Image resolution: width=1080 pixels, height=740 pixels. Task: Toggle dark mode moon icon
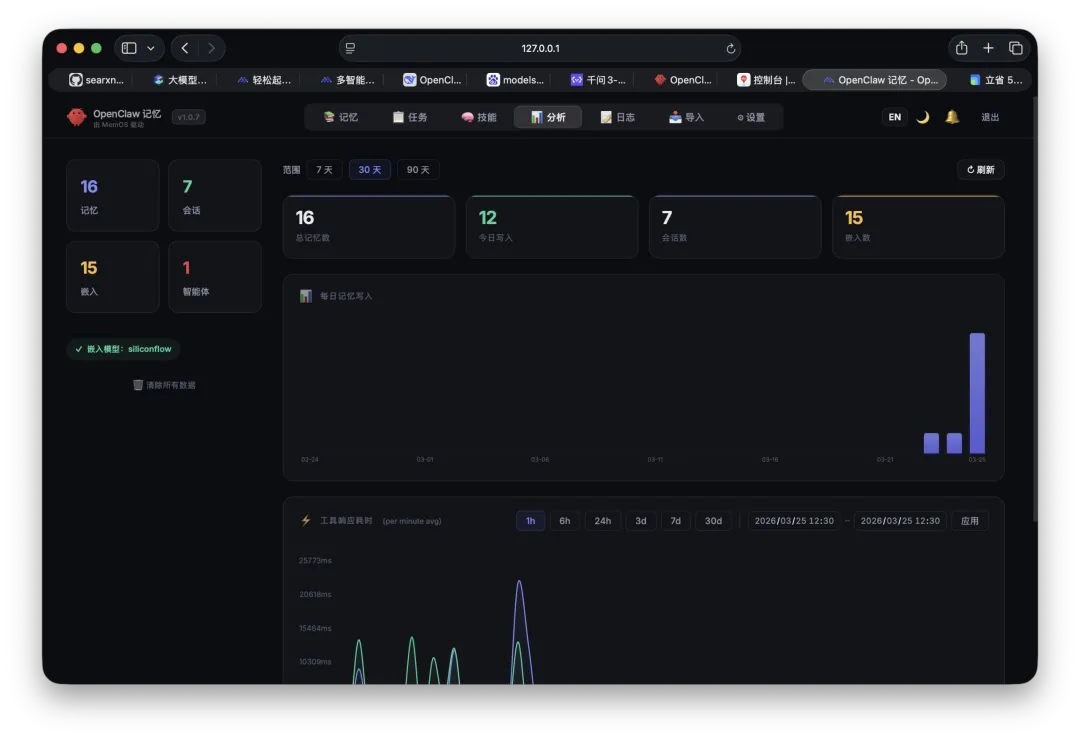[923, 117]
